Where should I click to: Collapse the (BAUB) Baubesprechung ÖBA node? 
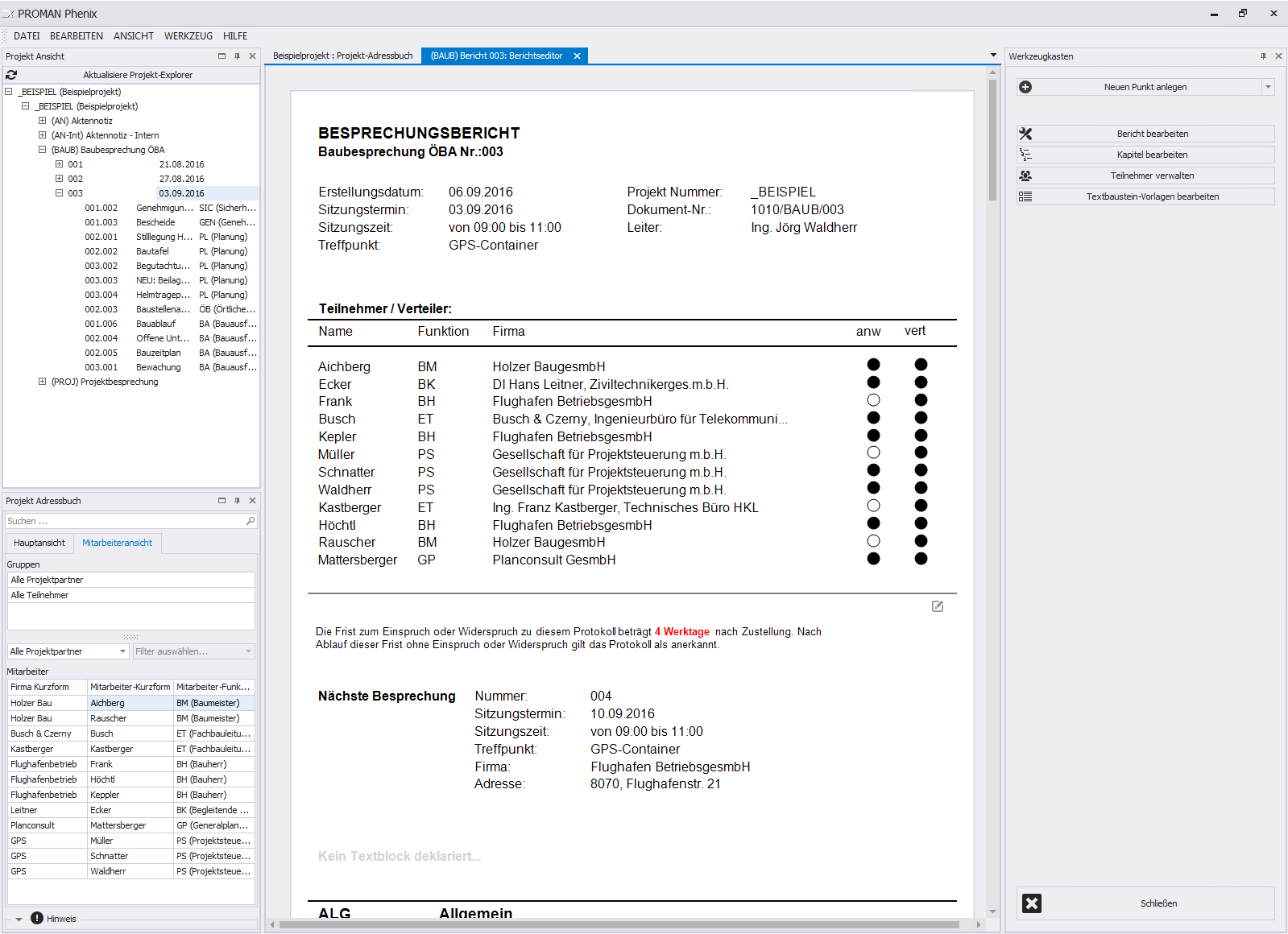(42, 150)
